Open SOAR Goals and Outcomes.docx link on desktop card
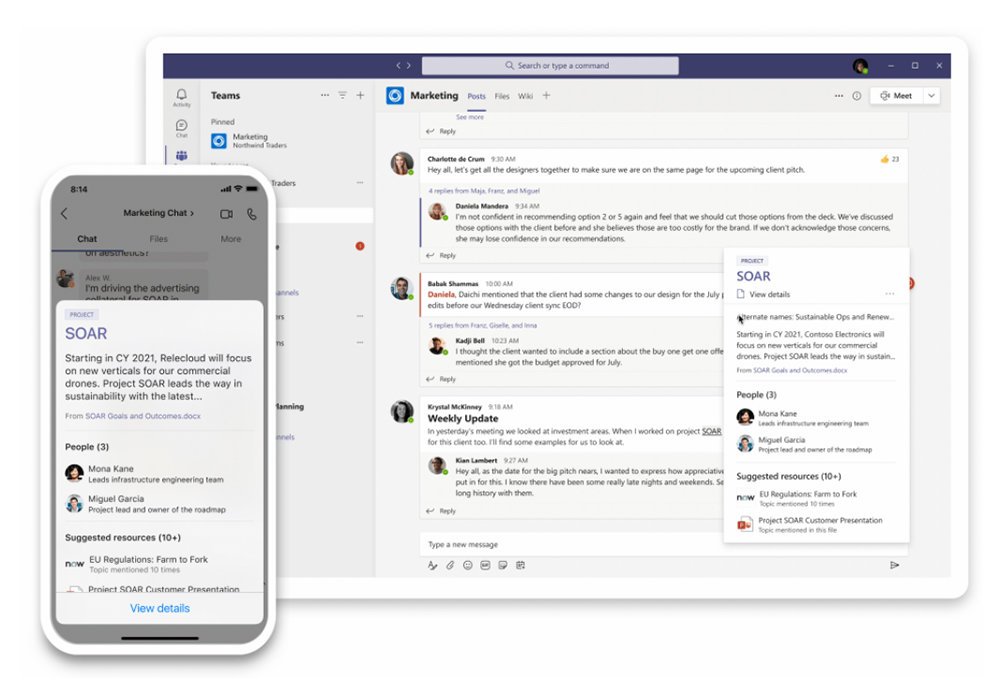The image size is (1000, 696). click(x=800, y=370)
